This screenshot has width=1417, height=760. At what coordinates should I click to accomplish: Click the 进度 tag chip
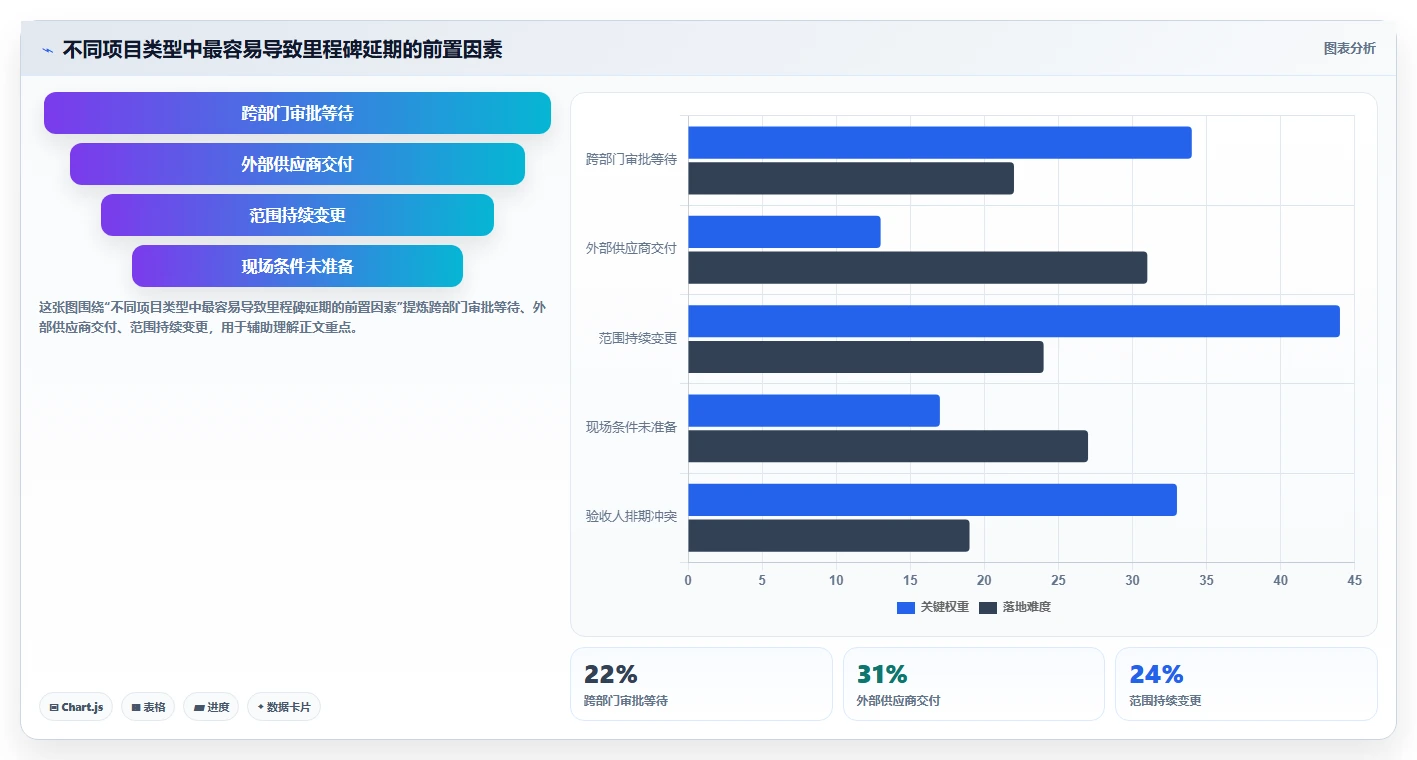[211, 707]
